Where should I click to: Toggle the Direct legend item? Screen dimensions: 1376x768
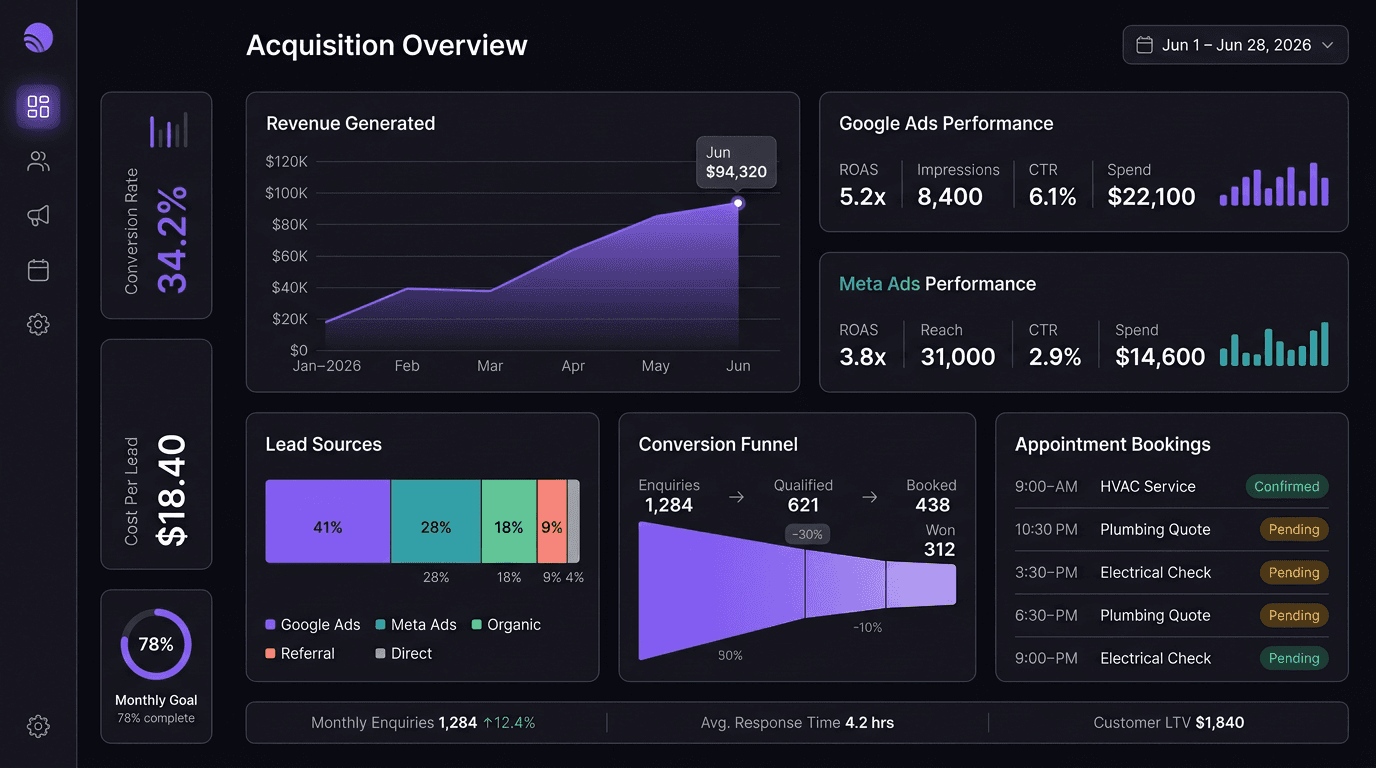pyautogui.click(x=404, y=654)
